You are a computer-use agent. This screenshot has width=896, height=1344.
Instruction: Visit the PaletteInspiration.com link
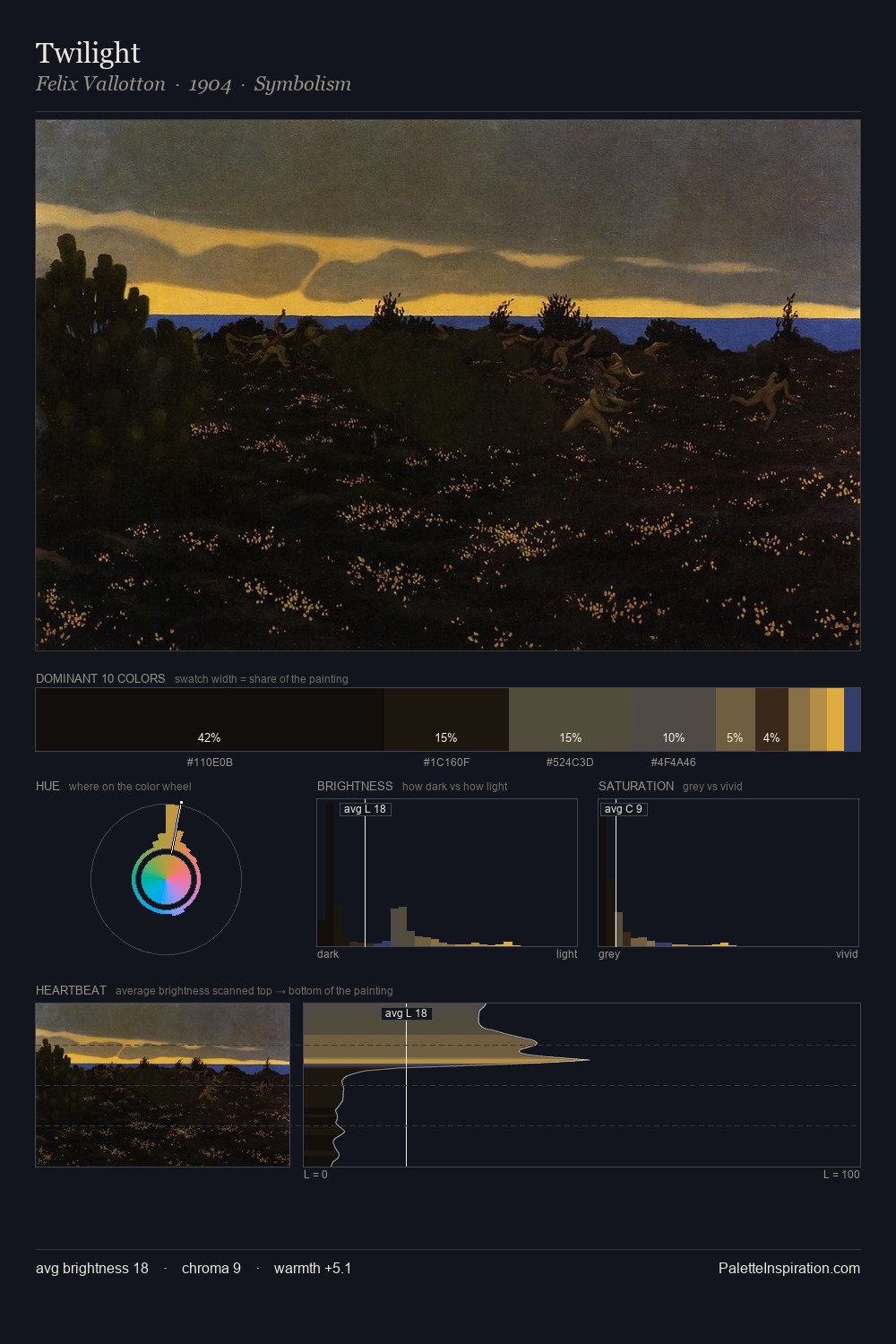pos(789,1268)
